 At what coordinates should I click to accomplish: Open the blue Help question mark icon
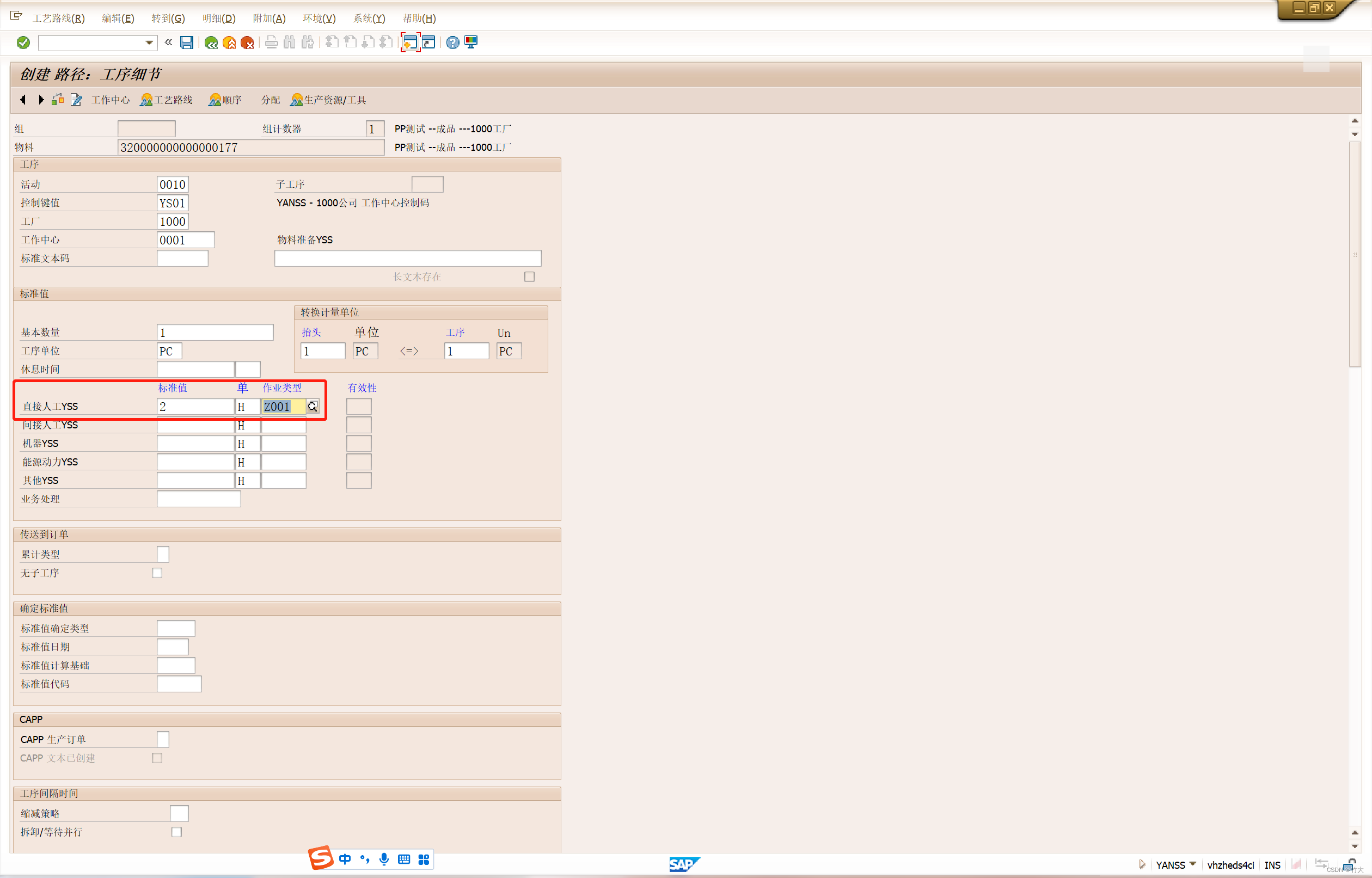(x=452, y=43)
